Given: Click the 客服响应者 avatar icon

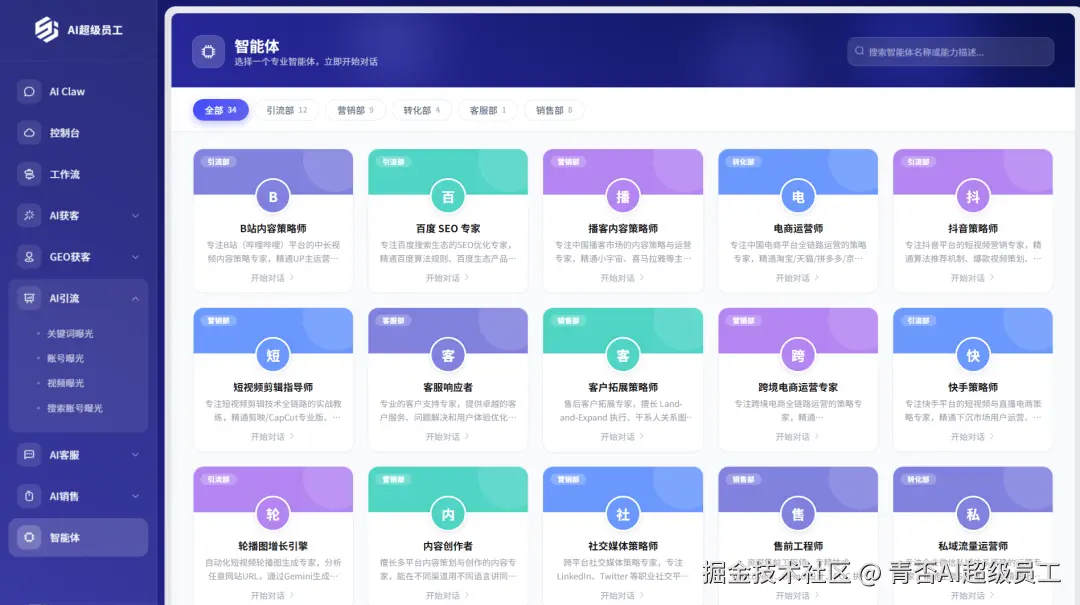Looking at the screenshot, I should 448,355.
